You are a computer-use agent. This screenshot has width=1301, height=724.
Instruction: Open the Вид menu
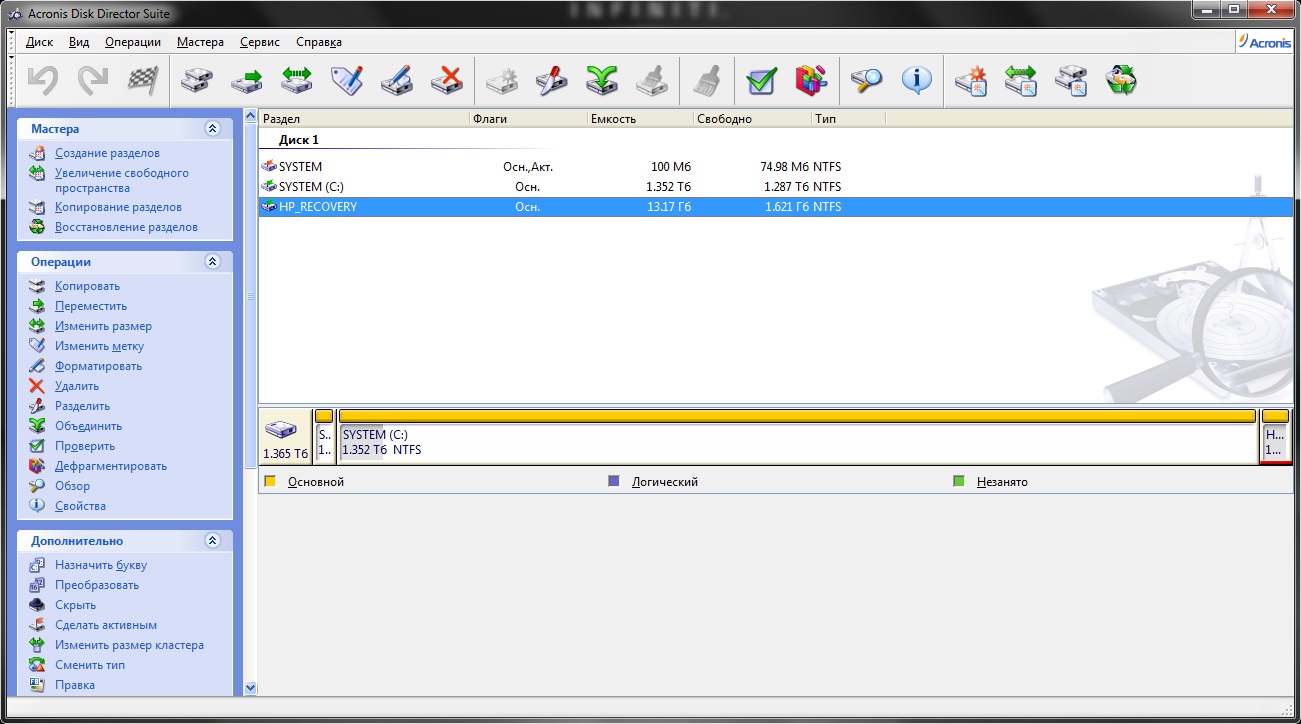click(x=79, y=42)
